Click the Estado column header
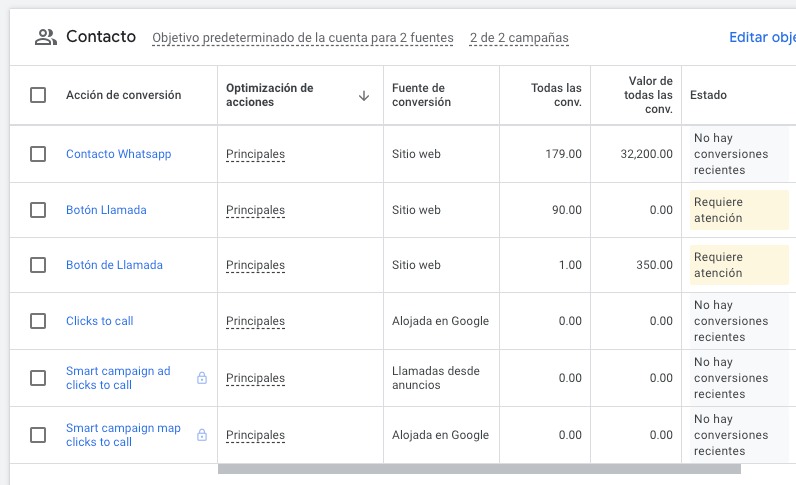 (x=708, y=95)
